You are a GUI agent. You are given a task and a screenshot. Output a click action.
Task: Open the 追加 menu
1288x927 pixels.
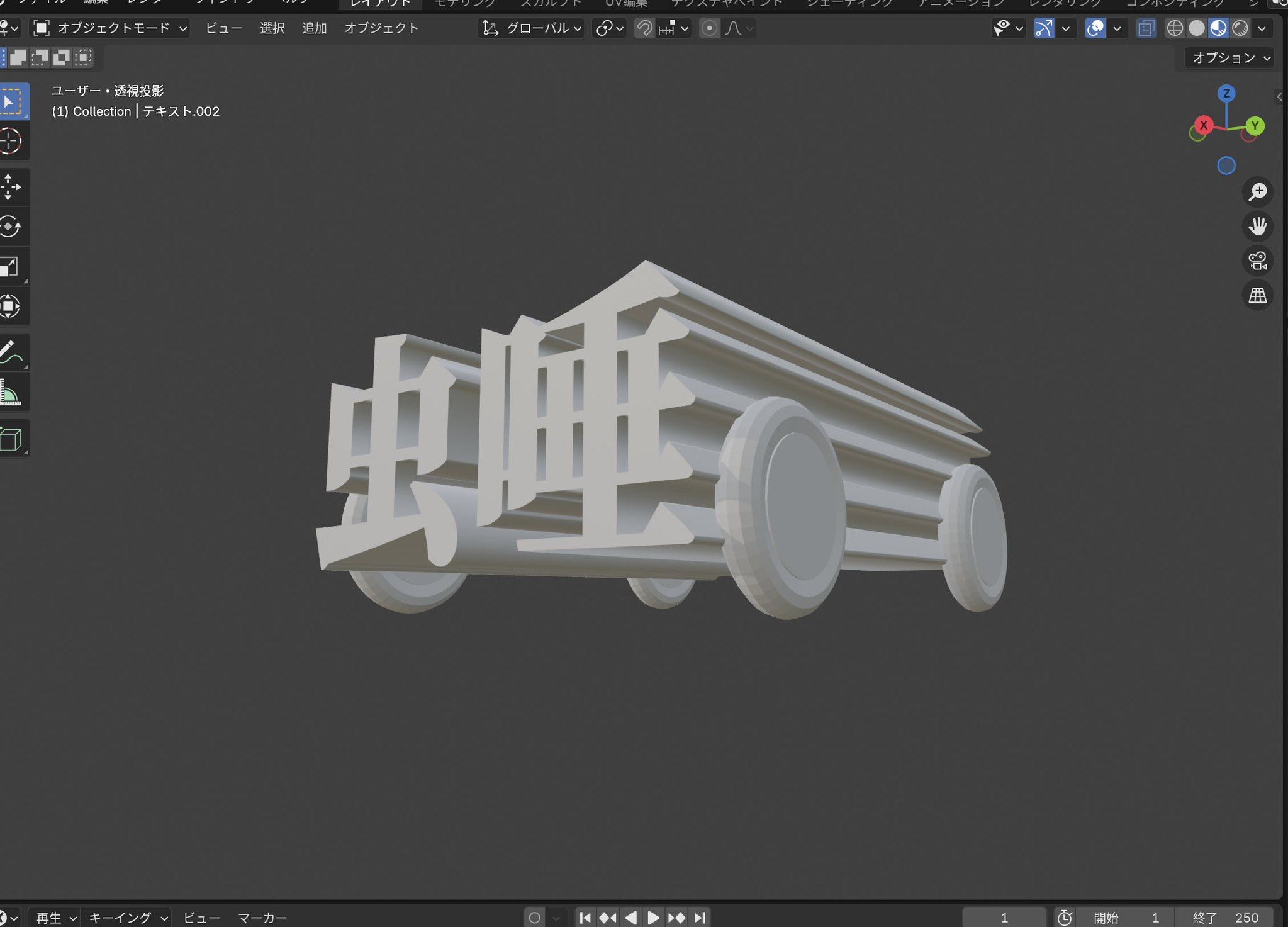314,28
